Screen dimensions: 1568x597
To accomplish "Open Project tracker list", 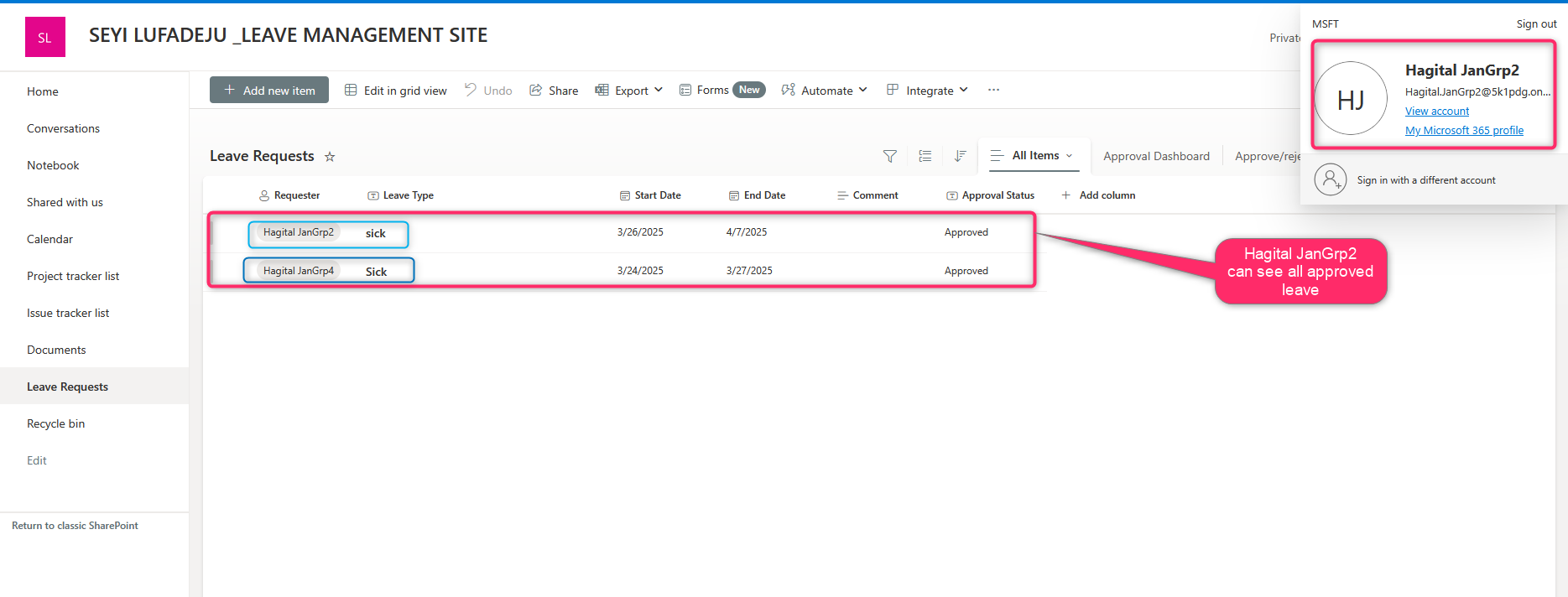I will click(73, 276).
